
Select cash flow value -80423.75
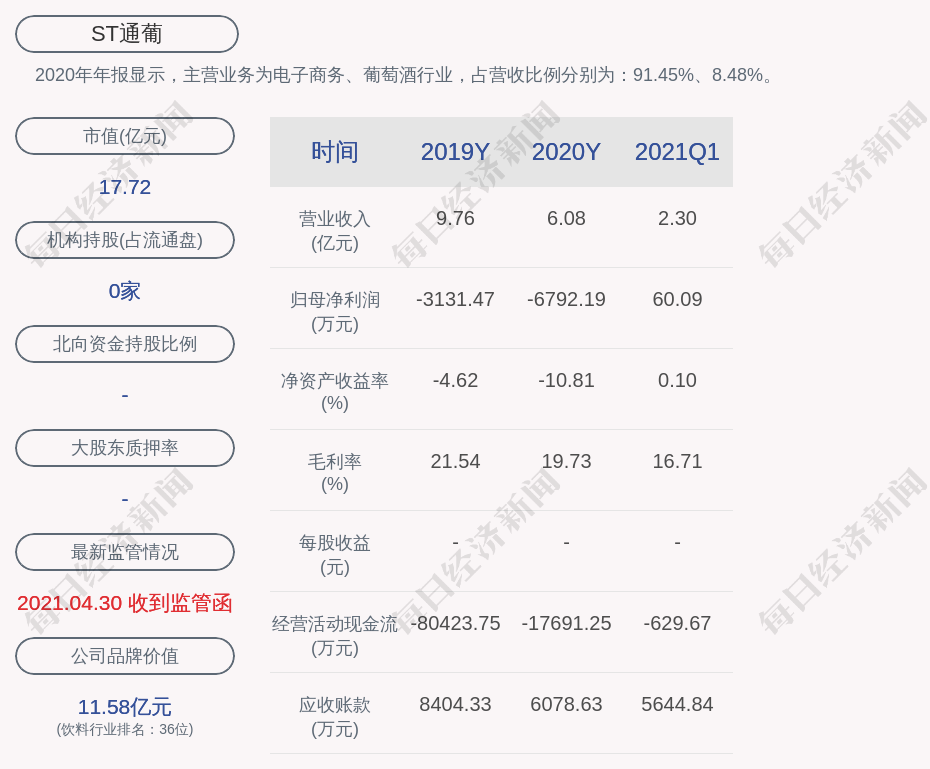(x=455, y=623)
